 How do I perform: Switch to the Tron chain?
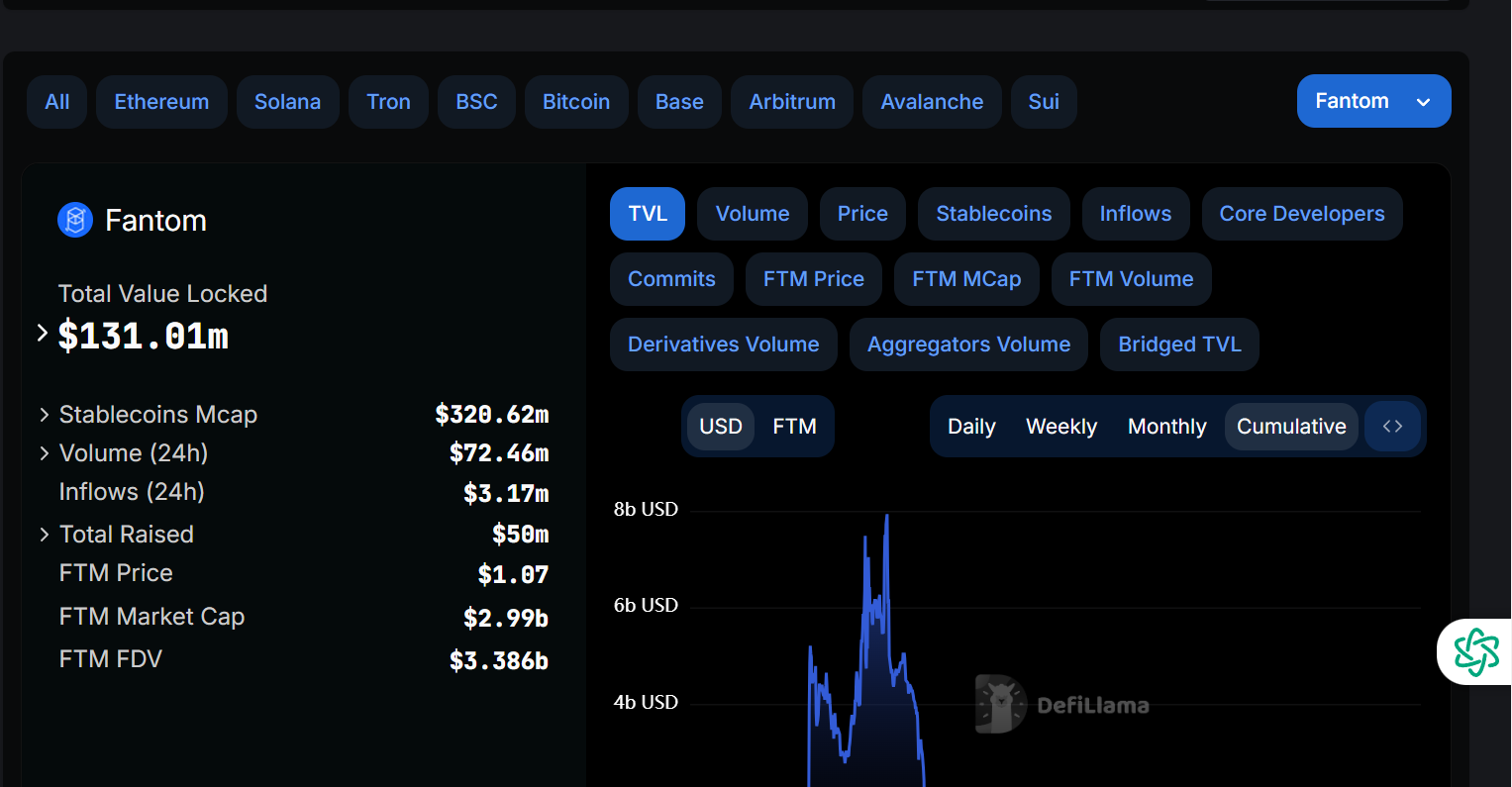tap(388, 102)
